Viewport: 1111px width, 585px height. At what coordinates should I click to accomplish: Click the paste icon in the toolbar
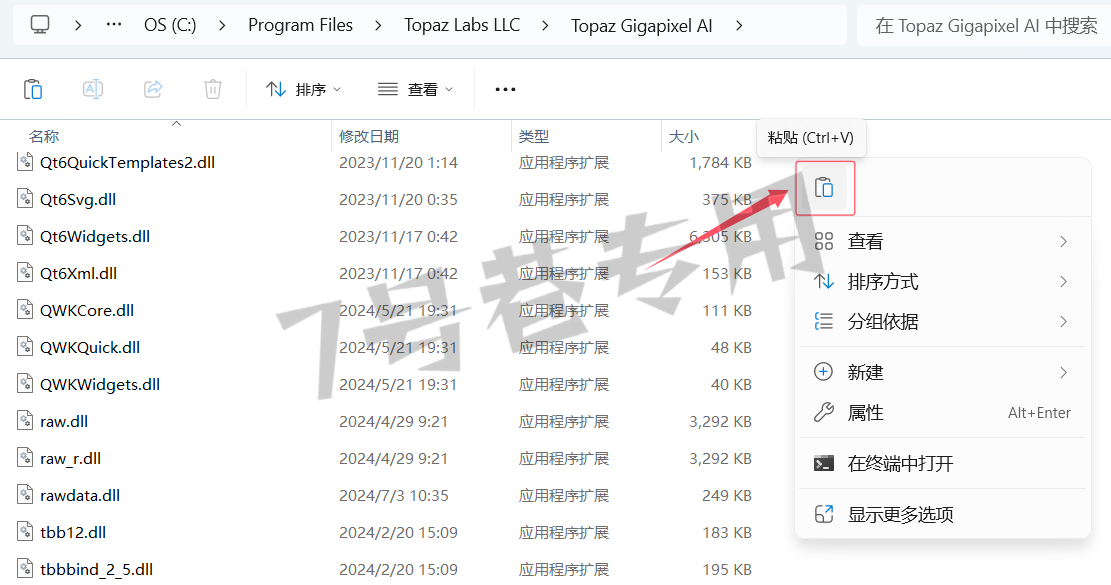pyautogui.click(x=33, y=89)
